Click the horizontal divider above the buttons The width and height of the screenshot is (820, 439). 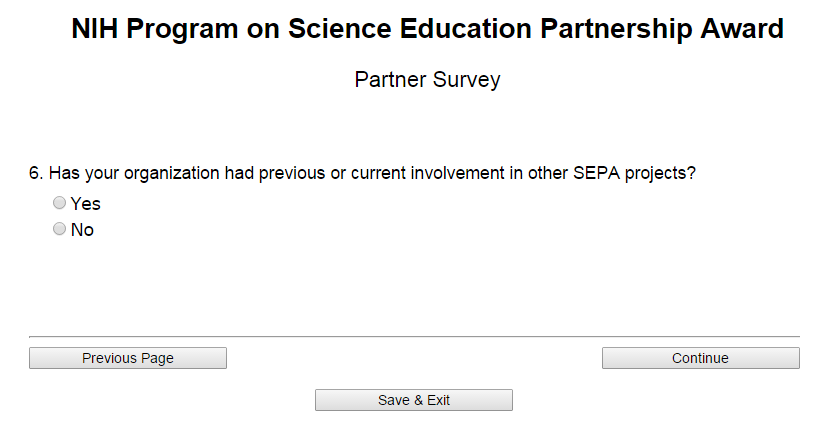(x=414, y=337)
